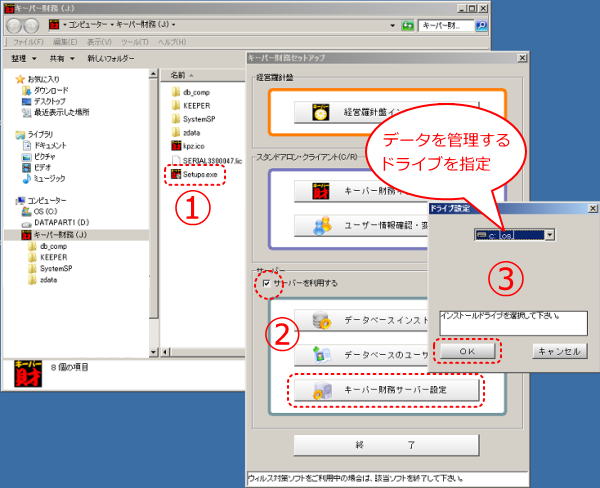This screenshot has width=600, height=488.
Task: Click コンピューター segment in address bar
Action: click(x=88, y=25)
